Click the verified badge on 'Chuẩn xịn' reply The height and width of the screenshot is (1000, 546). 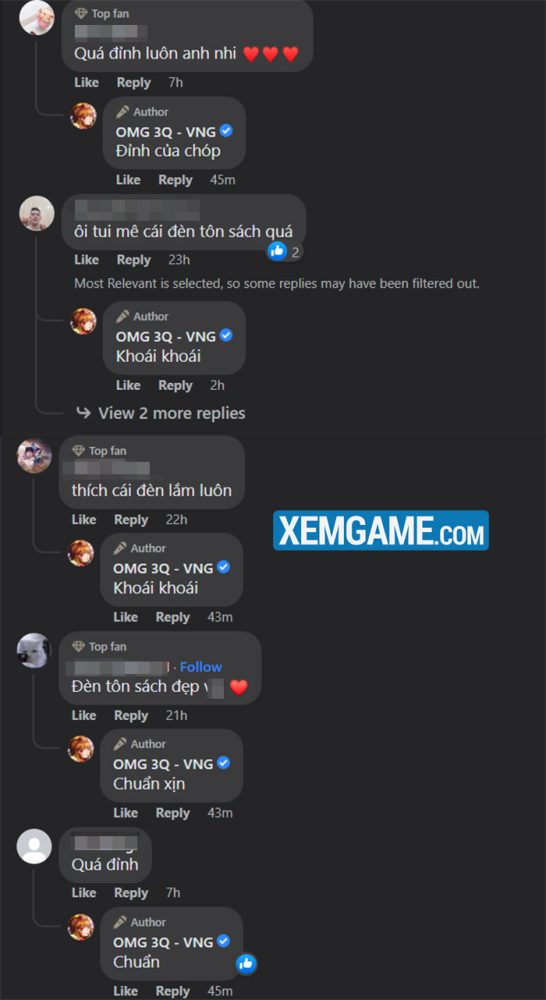pos(223,763)
